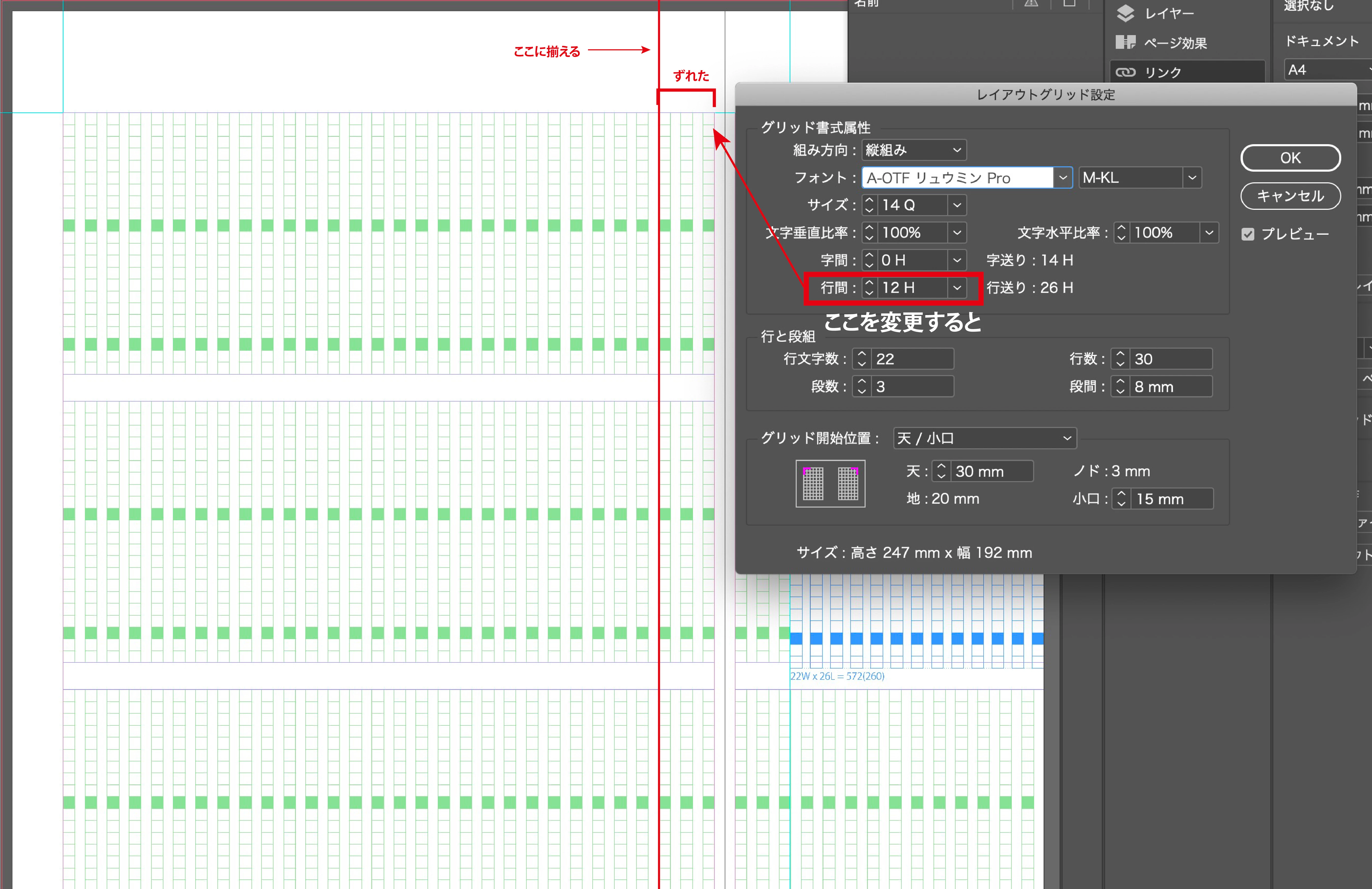Viewport: 1372px width, 889px height.
Task: Expand the 文字水平比率 100% dropdown
Action: click(x=1209, y=233)
